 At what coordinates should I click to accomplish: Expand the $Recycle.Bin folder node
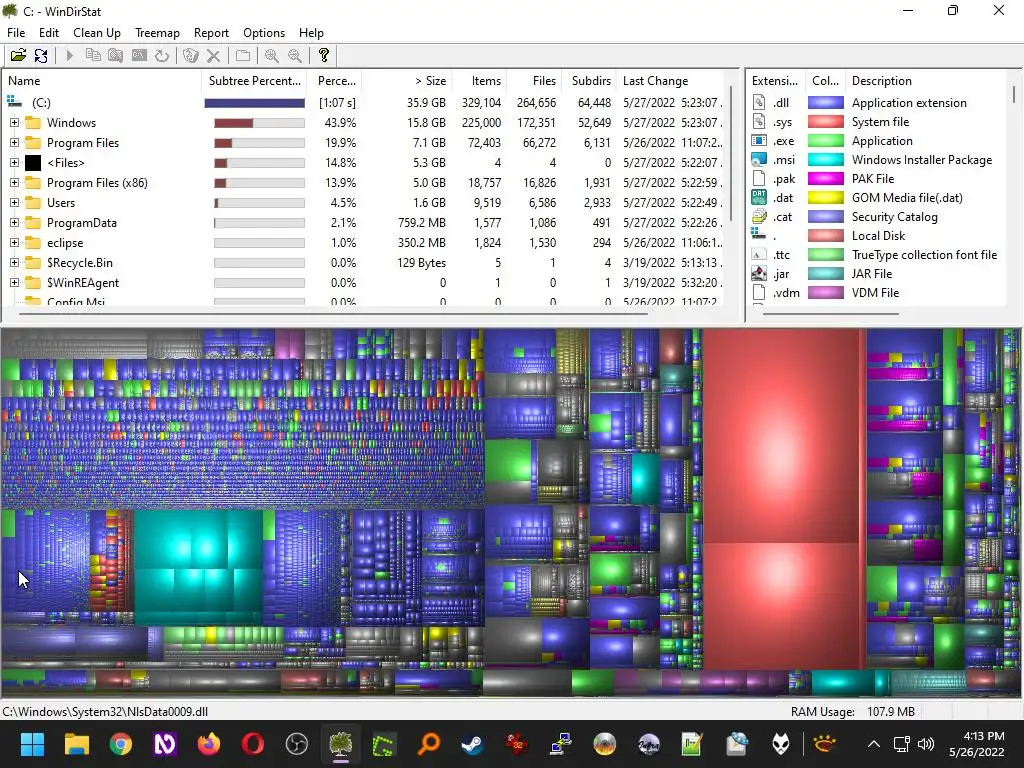coord(14,263)
